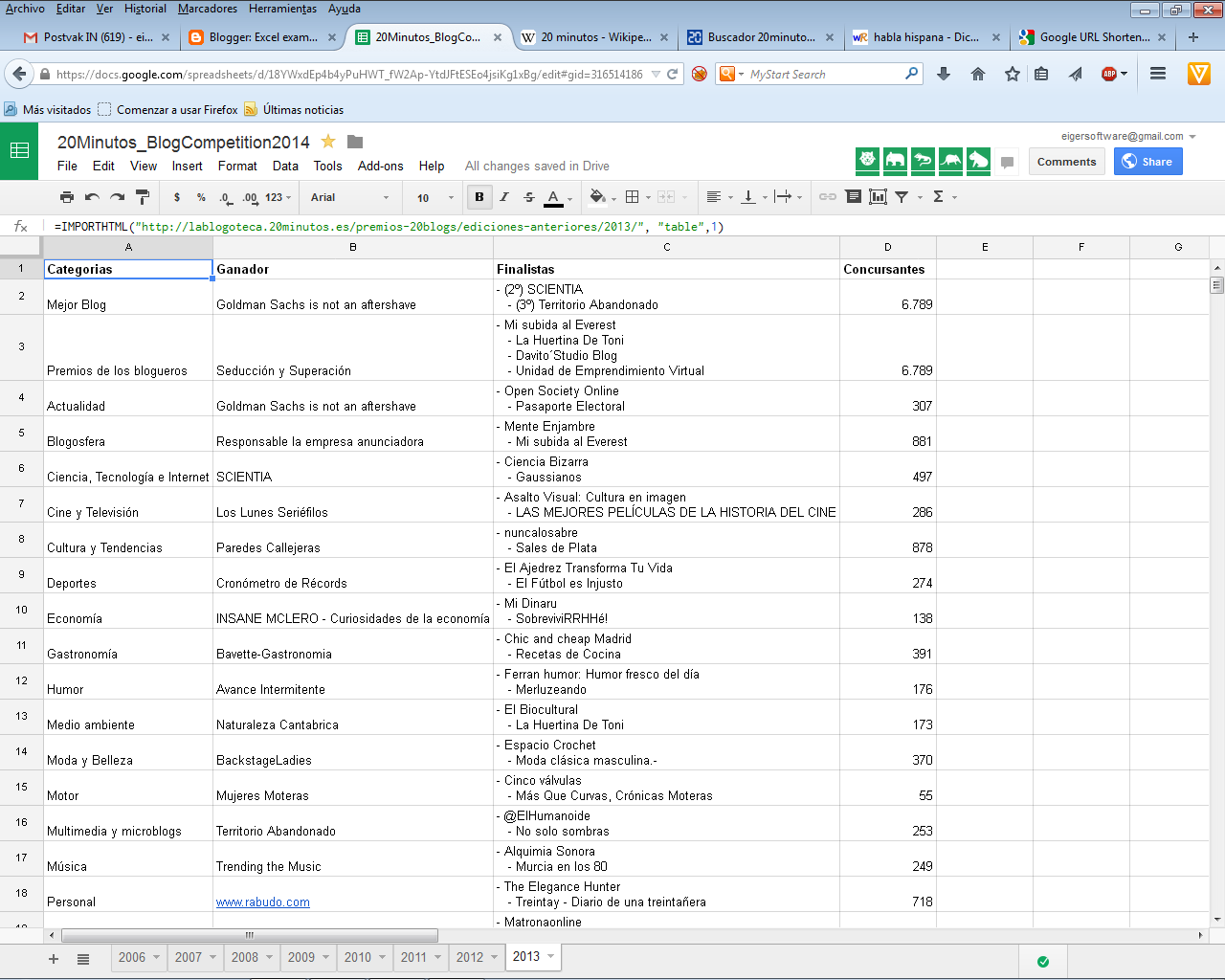Select the Paint format tool
This screenshot has height=980, width=1225.
tap(143, 197)
